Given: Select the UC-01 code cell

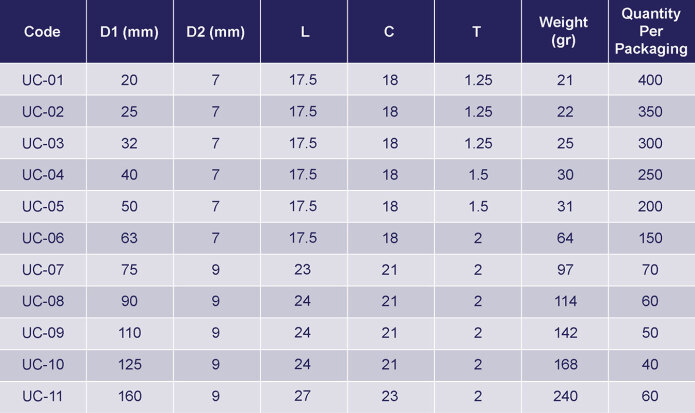Looking at the screenshot, I should coord(43,79).
